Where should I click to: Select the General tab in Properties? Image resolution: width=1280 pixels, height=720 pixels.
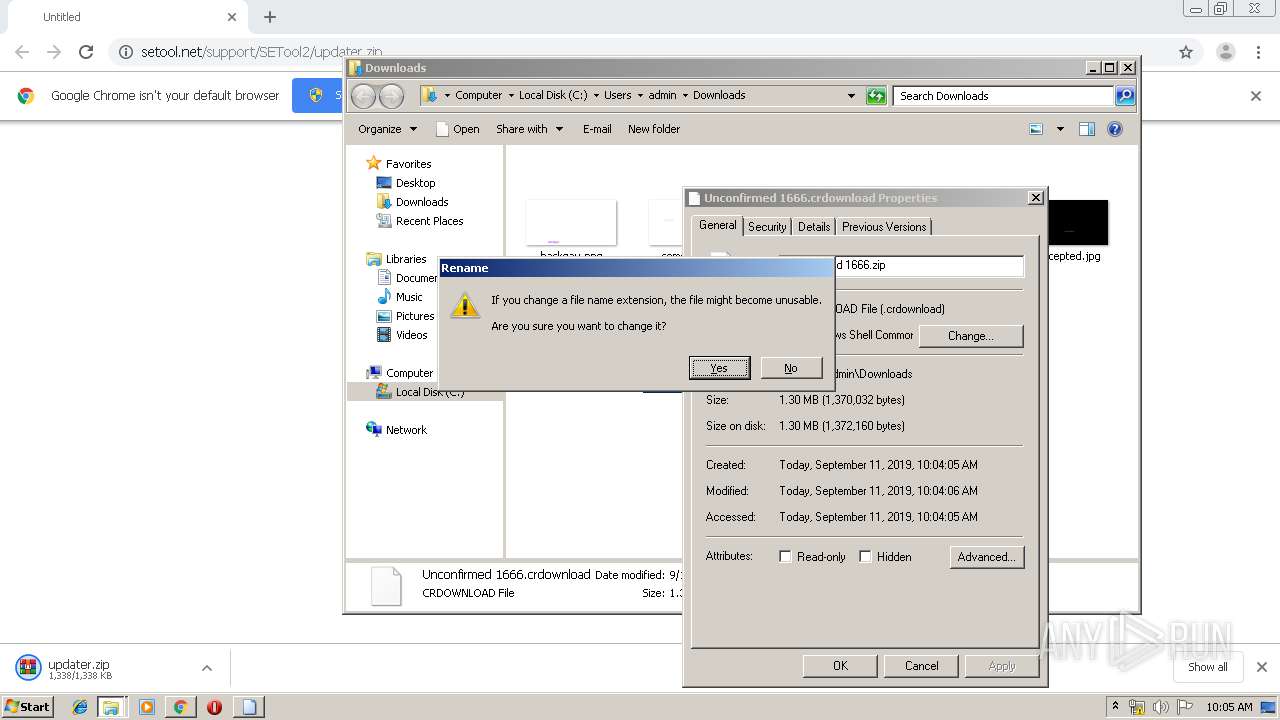[x=717, y=225]
